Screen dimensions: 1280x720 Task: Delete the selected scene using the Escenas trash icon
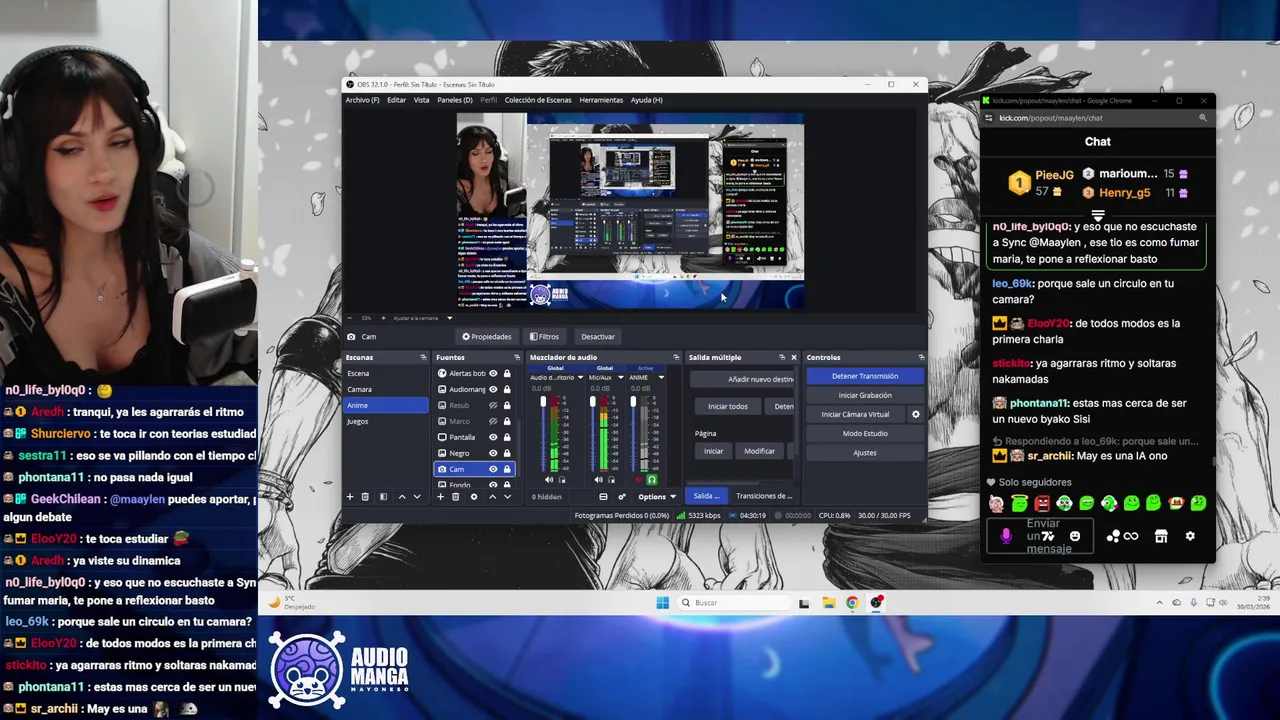tap(365, 497)
